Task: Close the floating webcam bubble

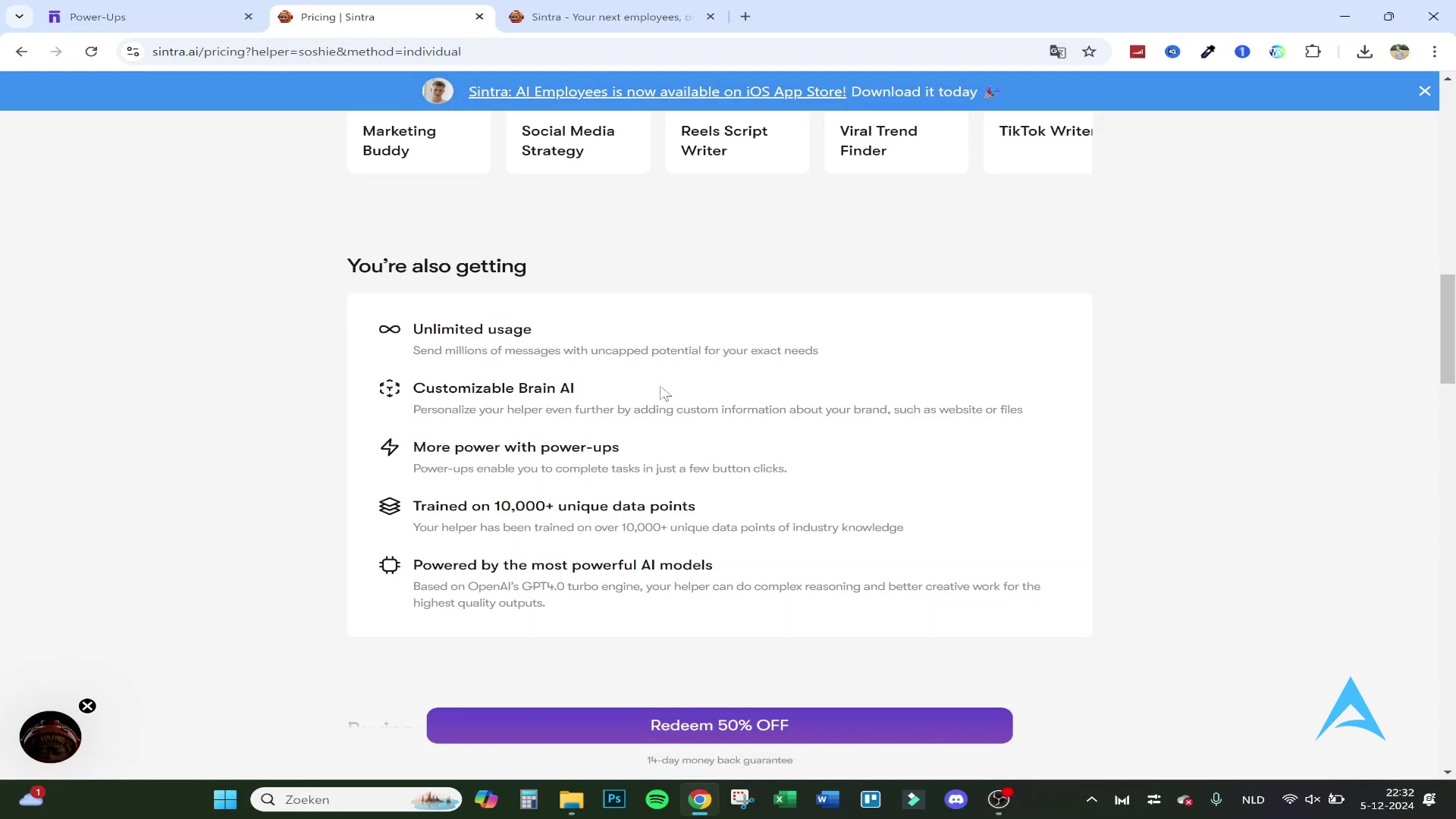Action: pos(87,706)
